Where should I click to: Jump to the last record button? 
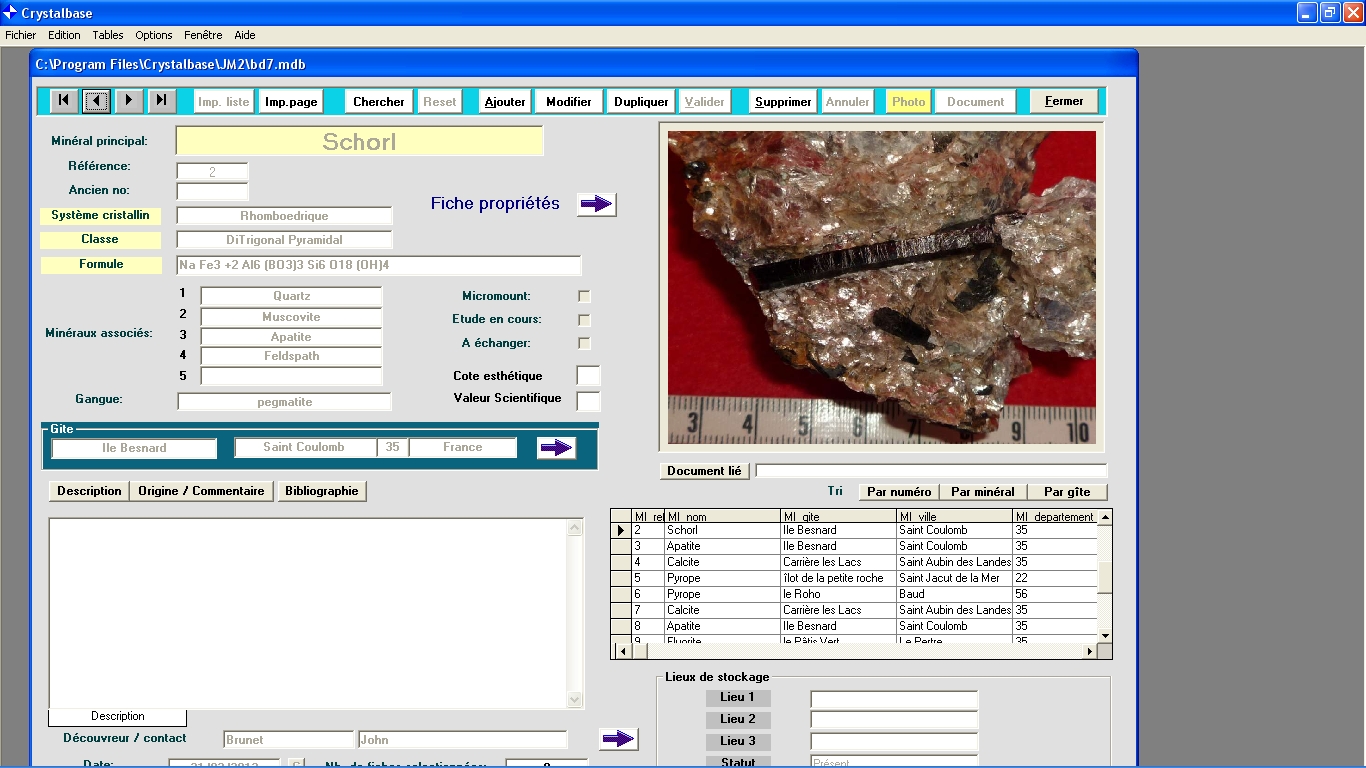(161, 101)
